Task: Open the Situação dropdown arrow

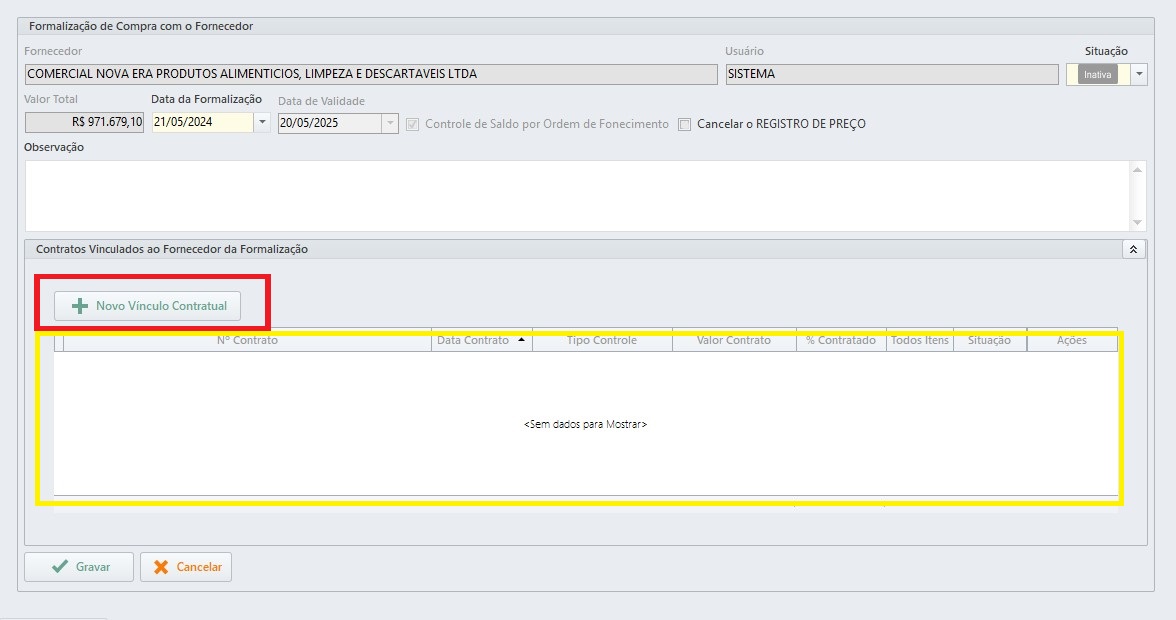Action: (1139, 75)
